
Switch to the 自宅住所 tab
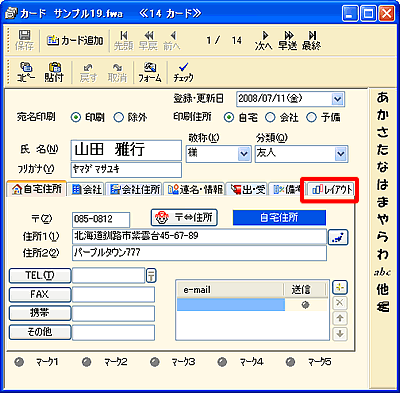tap(37, 189)
